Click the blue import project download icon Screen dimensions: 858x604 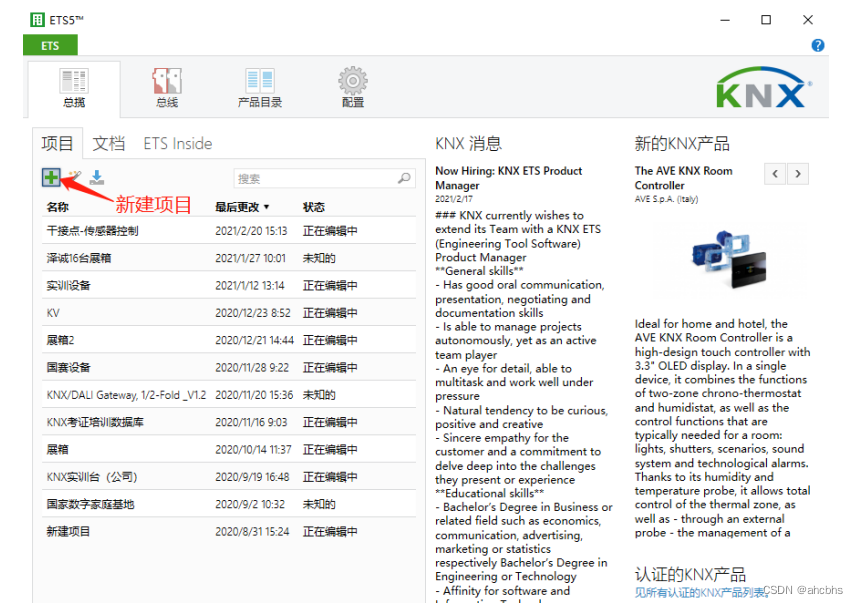coord(97,177)
